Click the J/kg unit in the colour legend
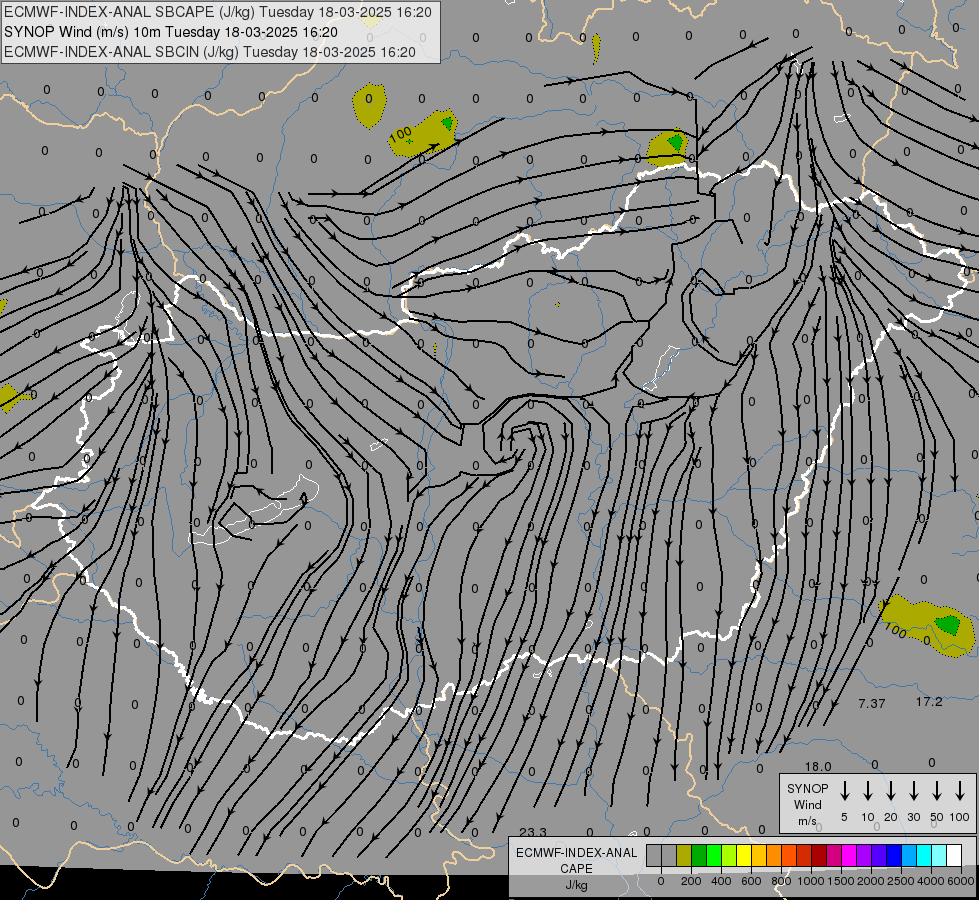Image resolution: width=979 pixels, height=900 pixels. point(576,885)
